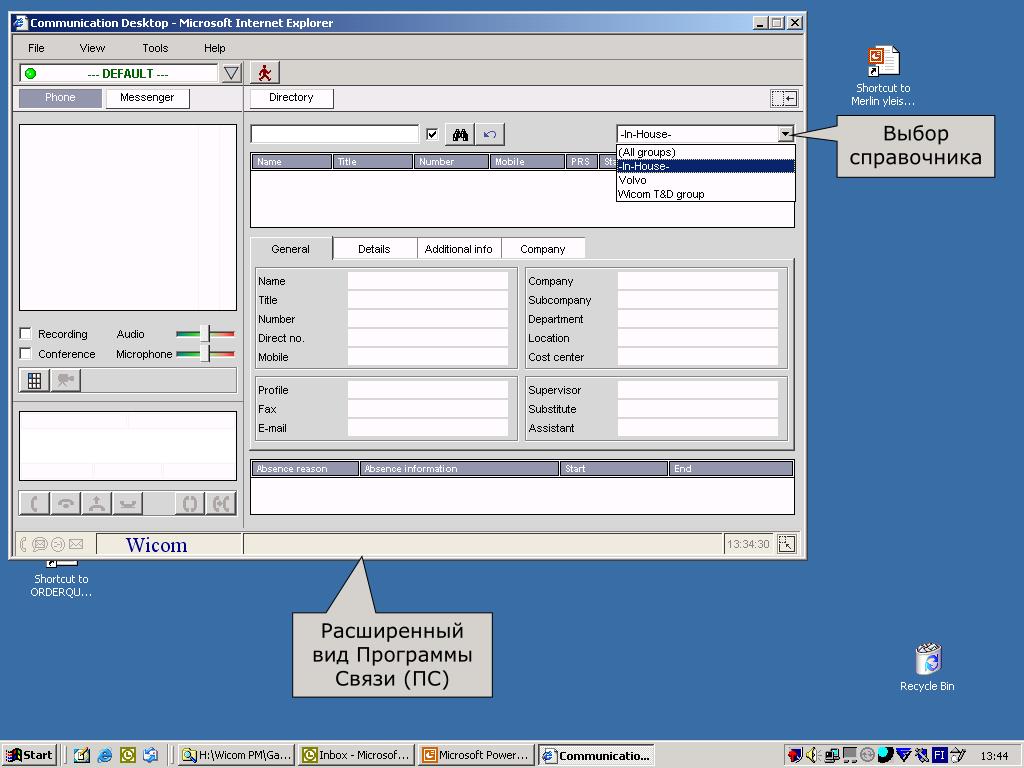This screenshot has width=1024, height=768.
Task: Open the Help menu
Action: tap(215, 48)
